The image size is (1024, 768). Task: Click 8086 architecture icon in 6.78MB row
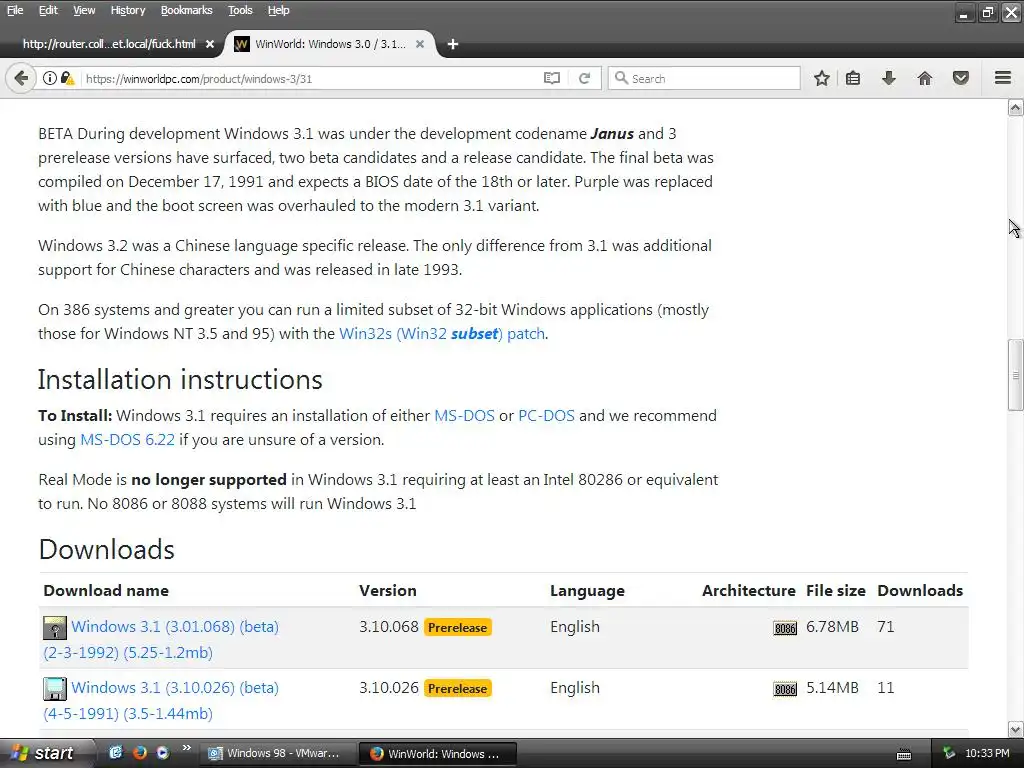point(785,628)
